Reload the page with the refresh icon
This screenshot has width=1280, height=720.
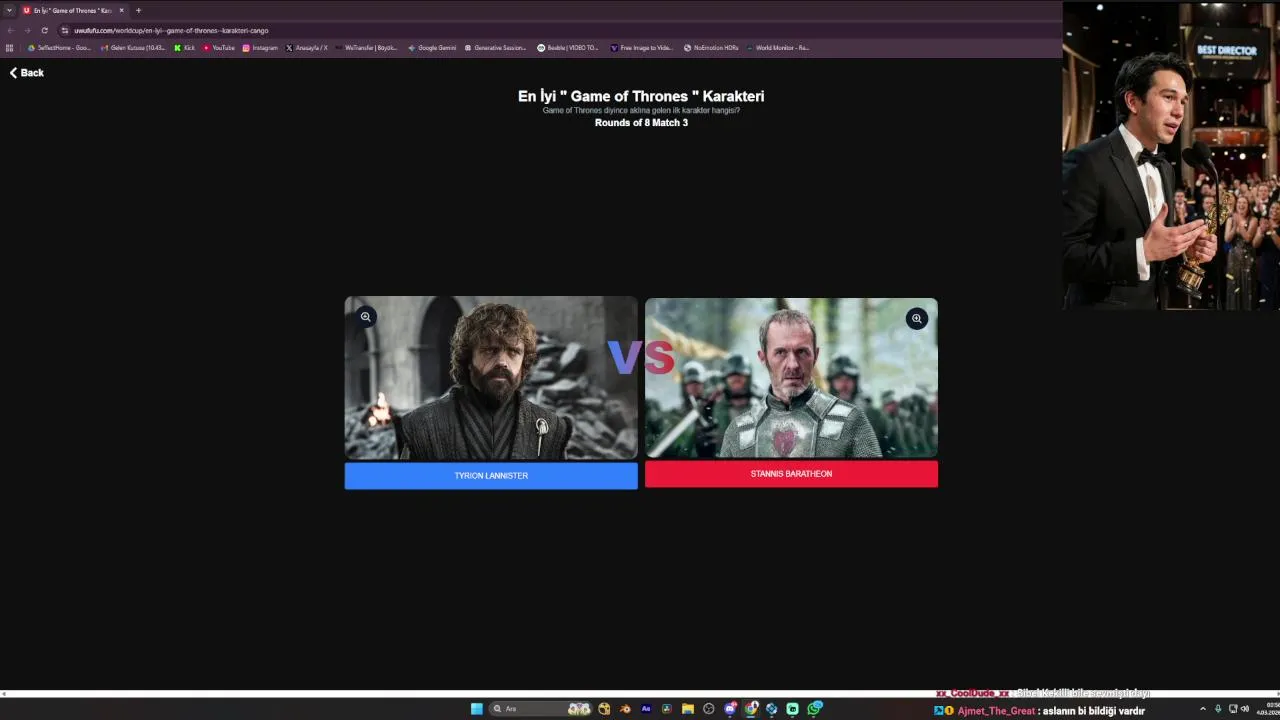click(x=44, y=30)
